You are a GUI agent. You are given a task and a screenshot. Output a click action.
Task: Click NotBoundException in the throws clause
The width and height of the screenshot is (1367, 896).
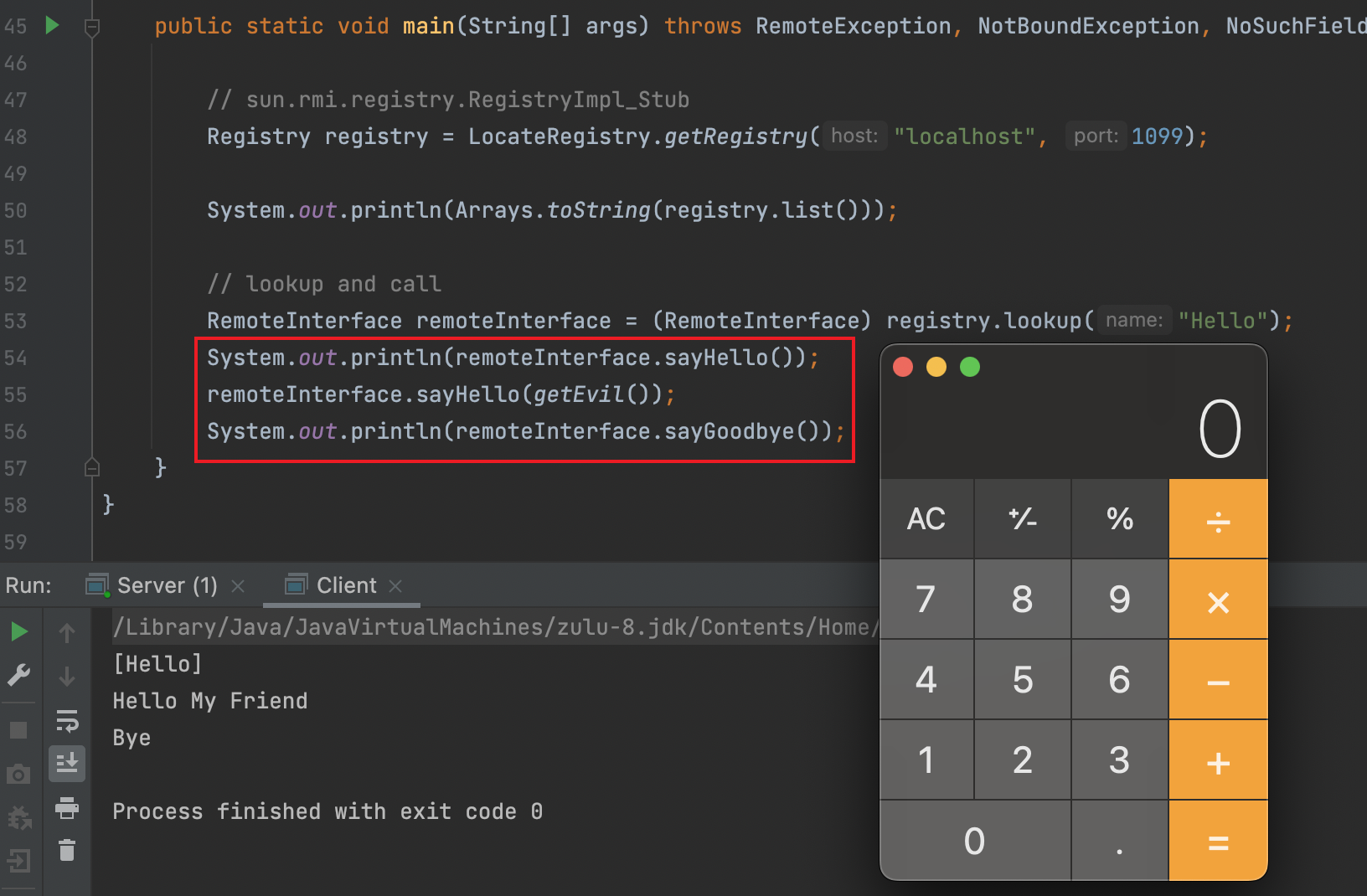pyautogui.click(x=1088, y=26)
